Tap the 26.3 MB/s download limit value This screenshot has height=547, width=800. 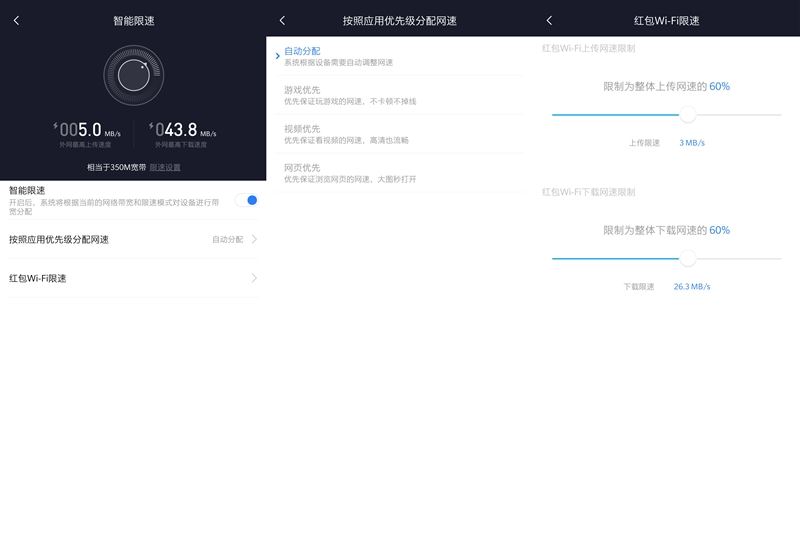tap(692, 286)
